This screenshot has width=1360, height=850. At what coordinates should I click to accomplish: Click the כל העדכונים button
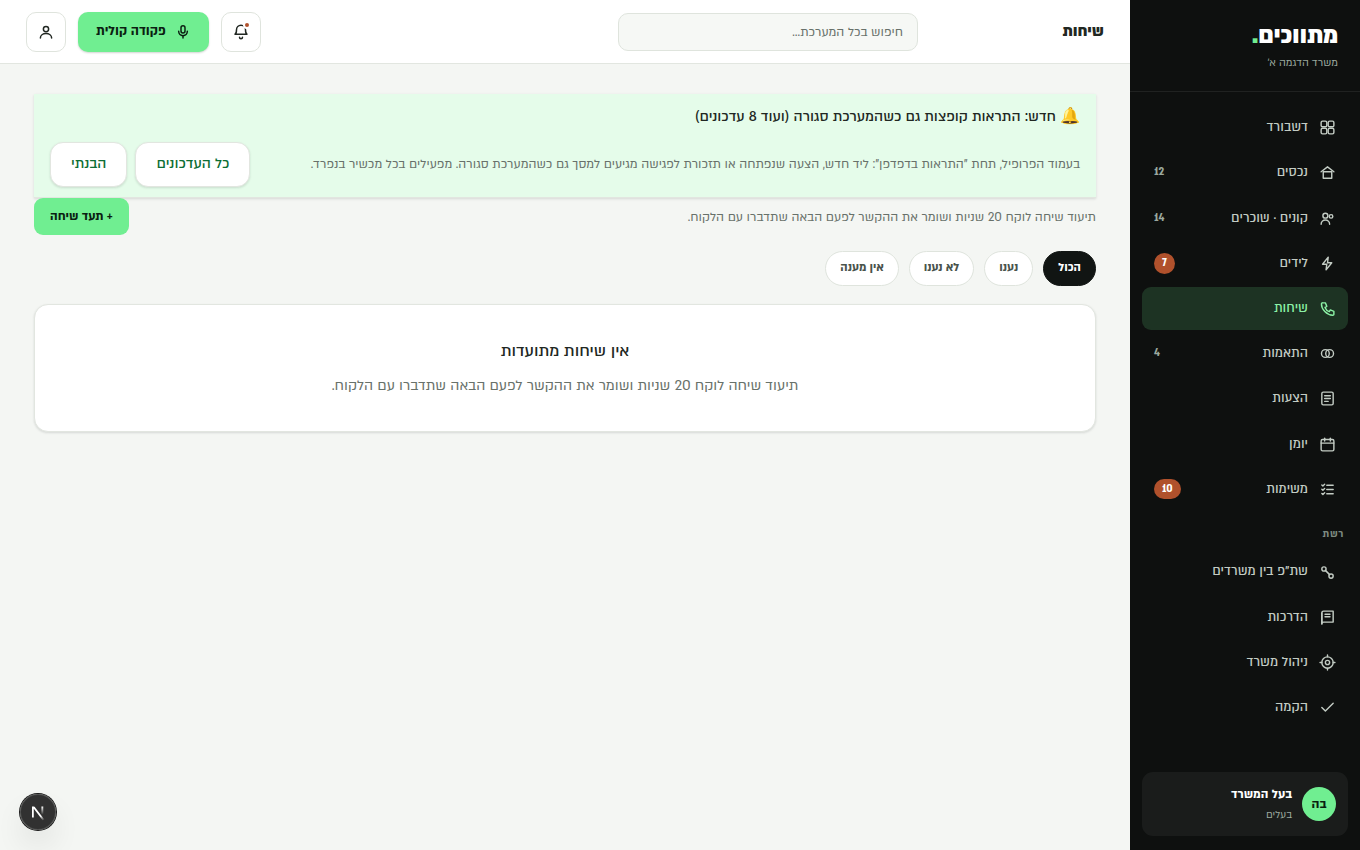tap(193, 164)
